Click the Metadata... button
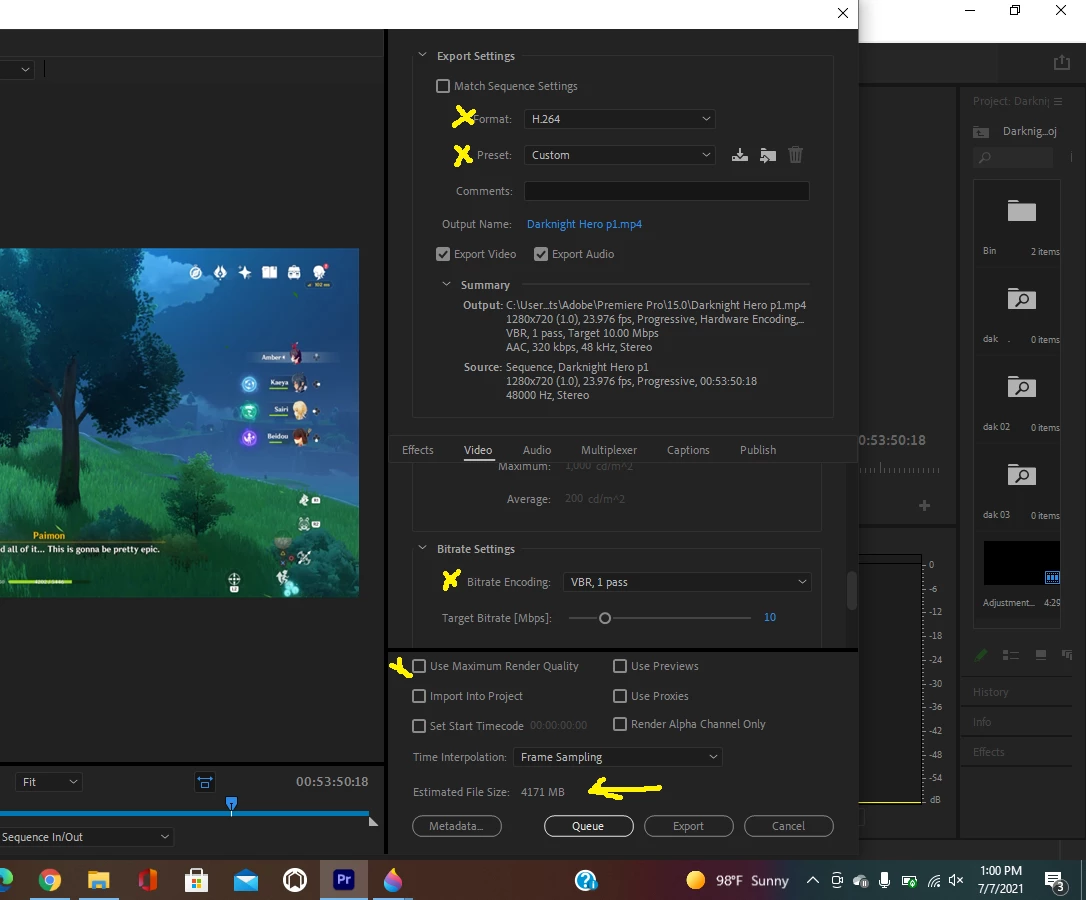The height and width of the screenshot is (900, 1086). (x=456, y=826)
